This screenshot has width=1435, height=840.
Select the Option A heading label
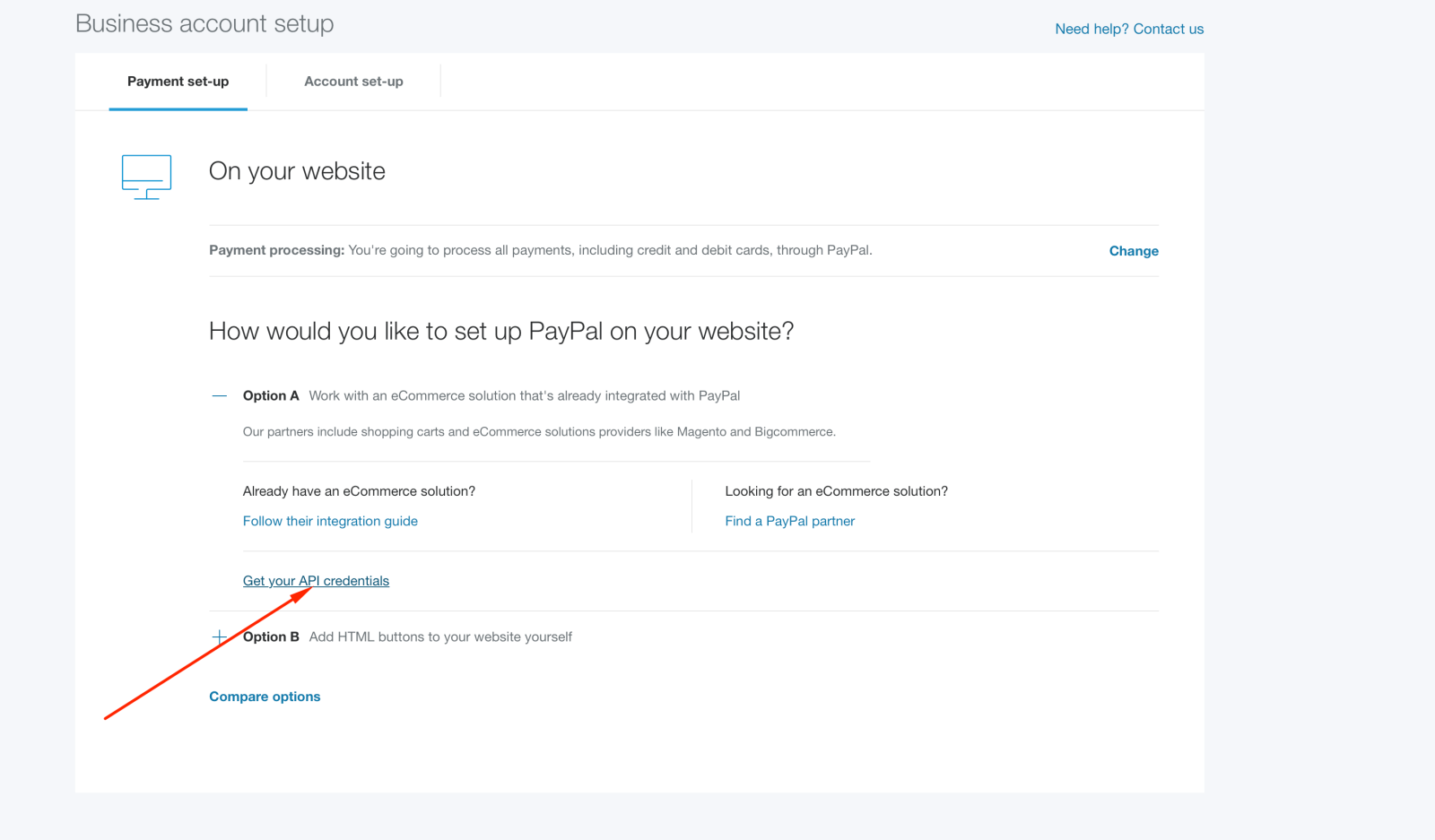[x=271, y=395]
